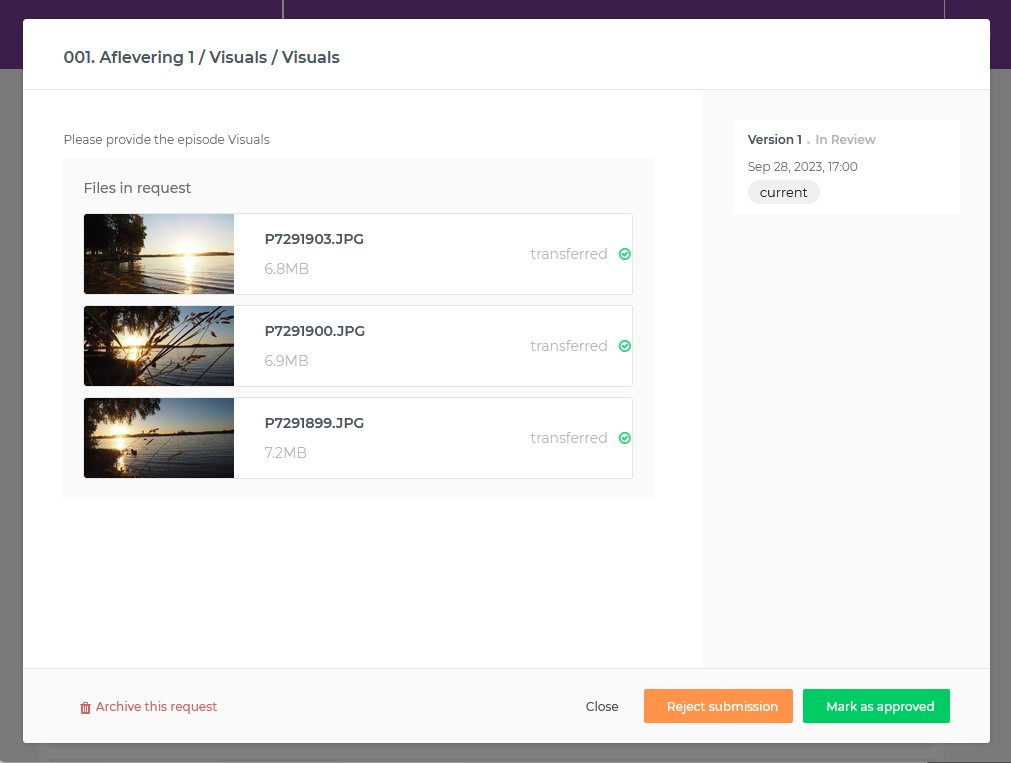The image size is (1011, 763).
Task: Open the P7291899.JPG lake thumbnail
Action: (159, 438)
